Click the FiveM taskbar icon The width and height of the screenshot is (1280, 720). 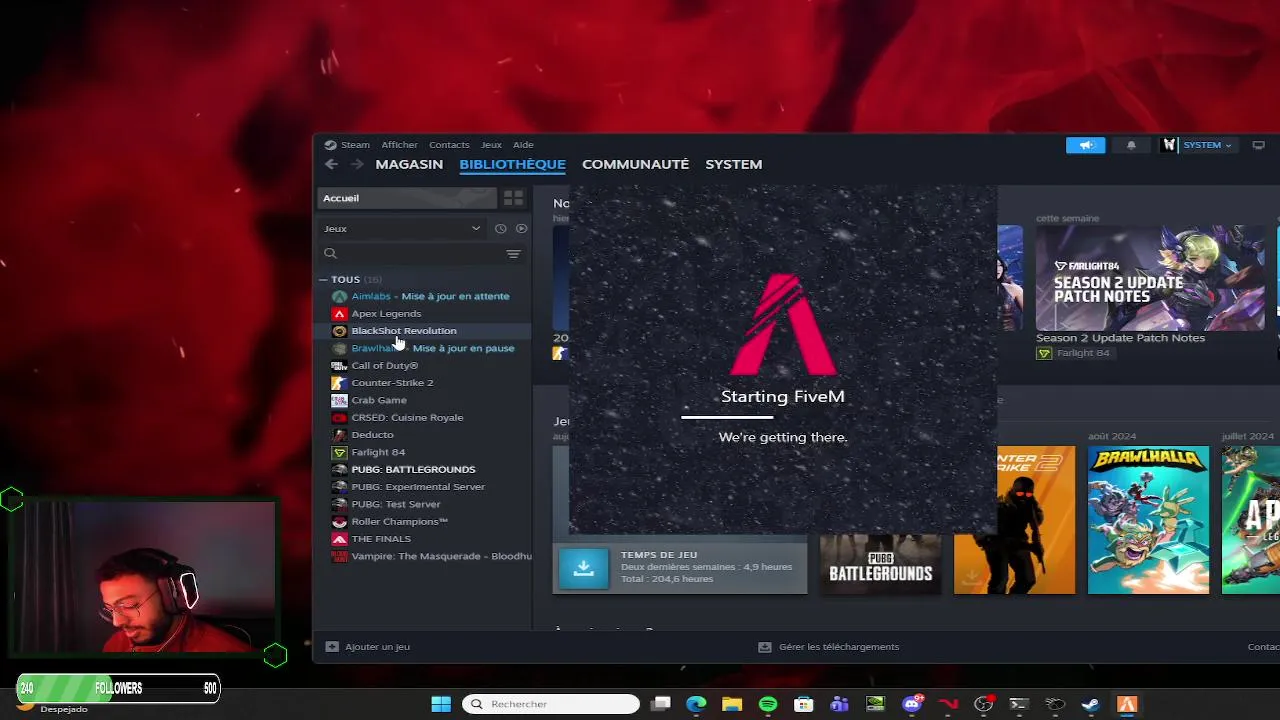(1127, 704)
